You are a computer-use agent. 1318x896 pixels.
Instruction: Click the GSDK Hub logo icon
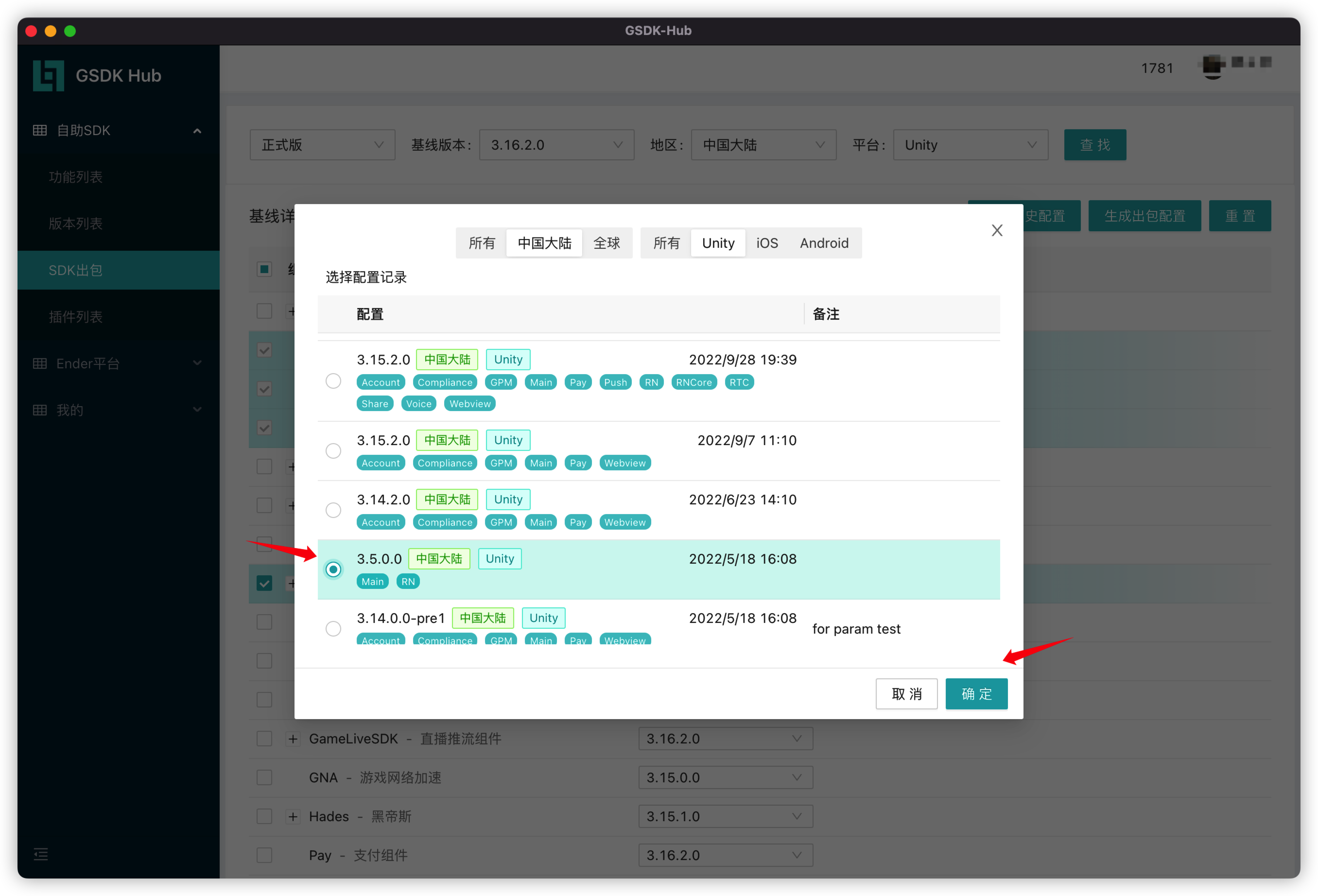(48, 75)
